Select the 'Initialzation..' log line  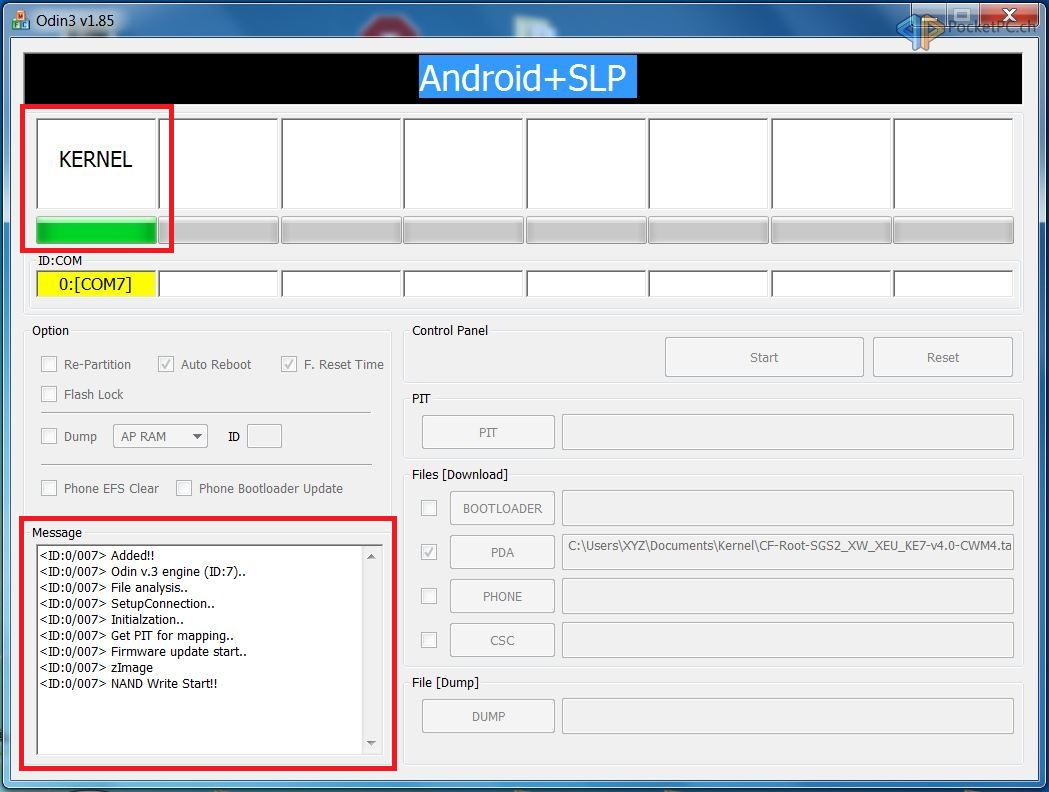coord(112,619)
